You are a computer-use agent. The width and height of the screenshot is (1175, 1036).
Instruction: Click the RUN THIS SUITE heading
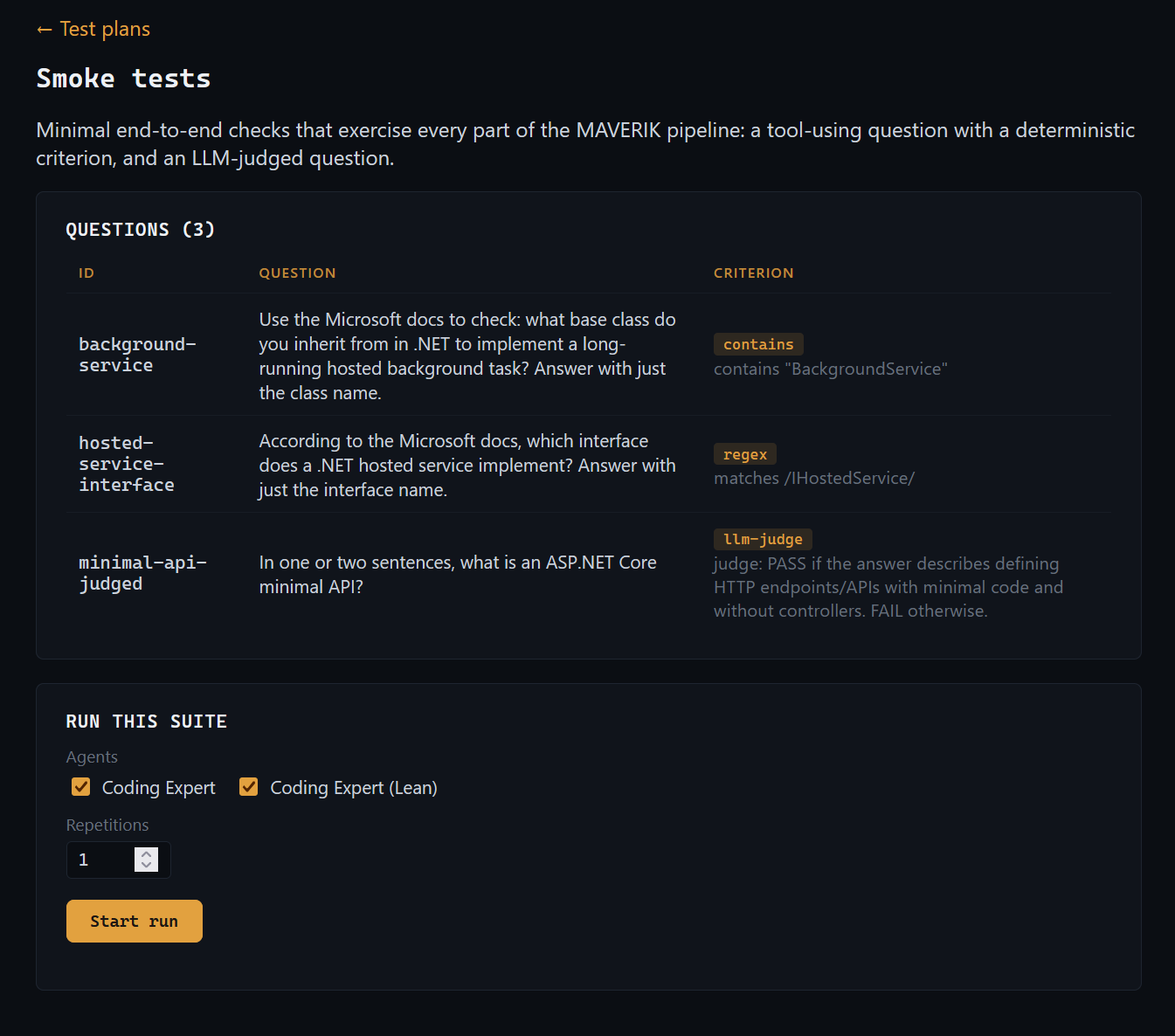click(146, 722)
